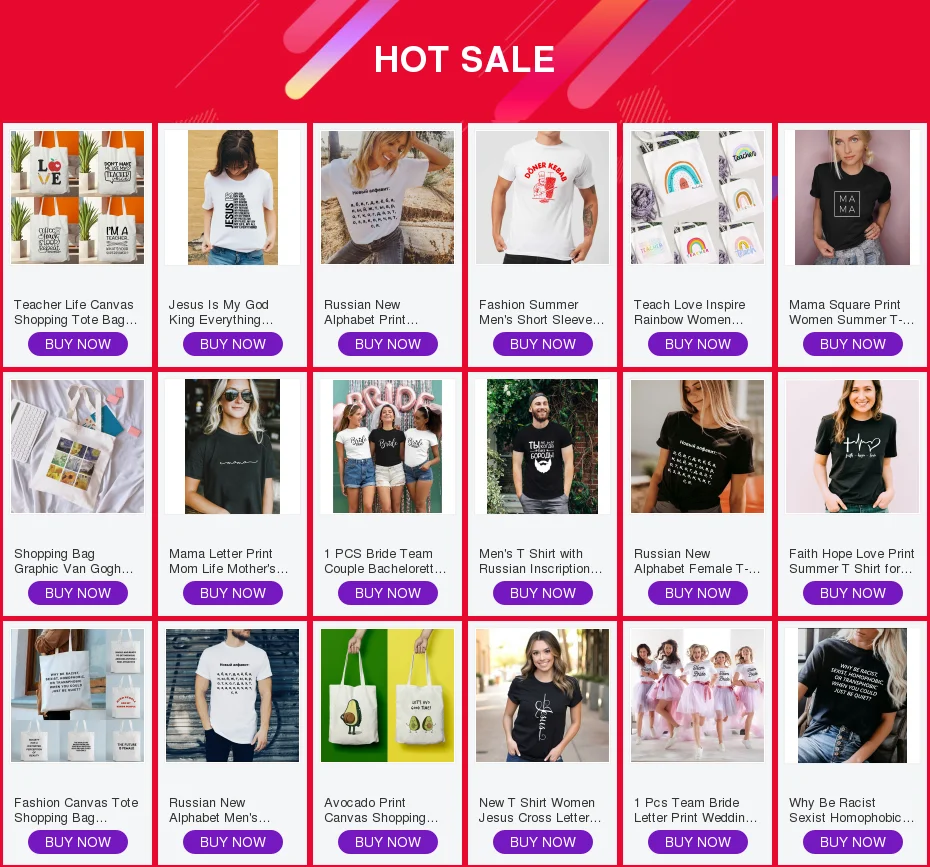The width and height of the screenshot is (930, 867).
Task: Buy now the Jesus Is My God shirt
Action: tap(232, 344)
